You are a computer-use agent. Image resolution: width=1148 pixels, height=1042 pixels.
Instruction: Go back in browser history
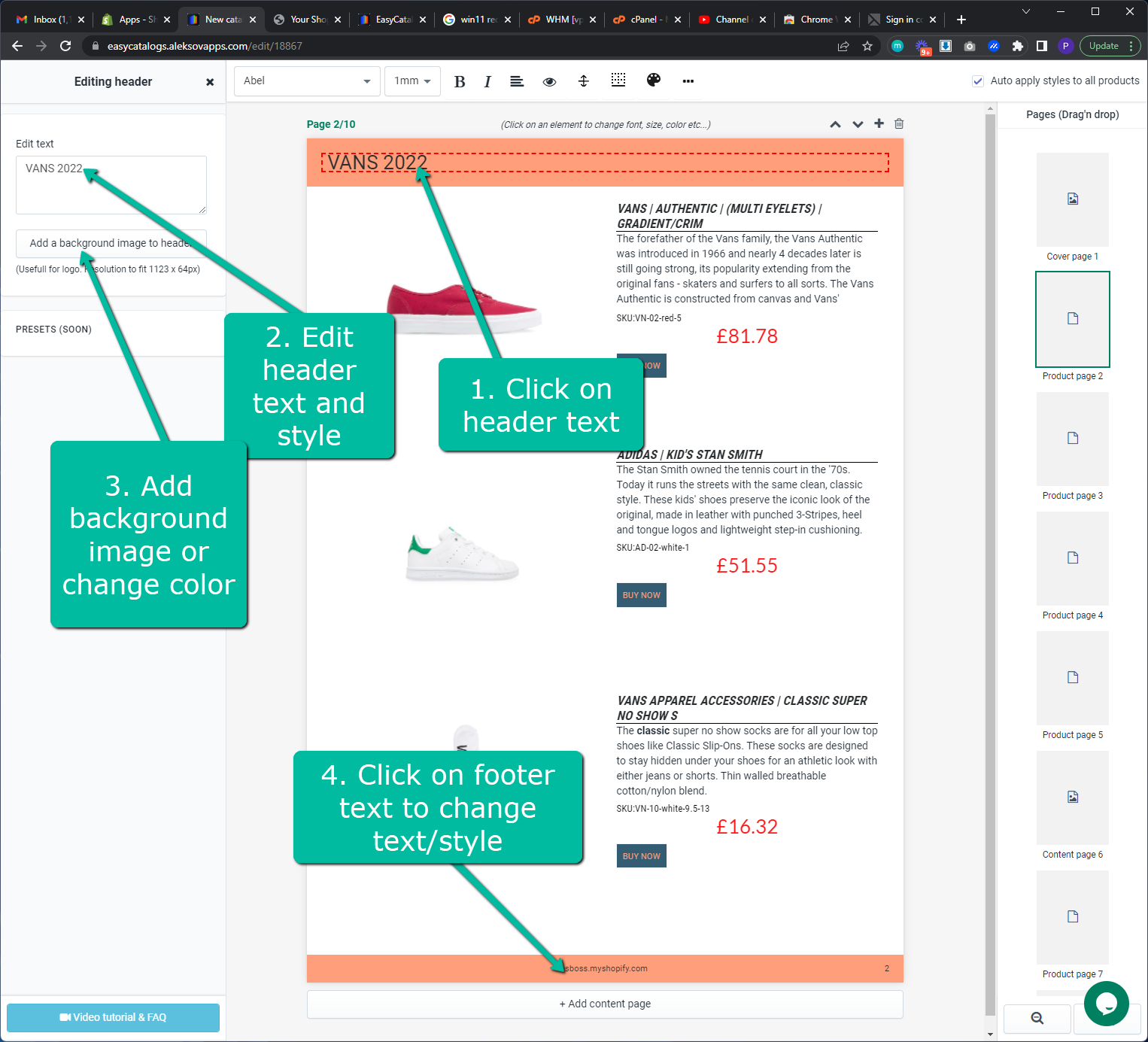click(17, 46)
